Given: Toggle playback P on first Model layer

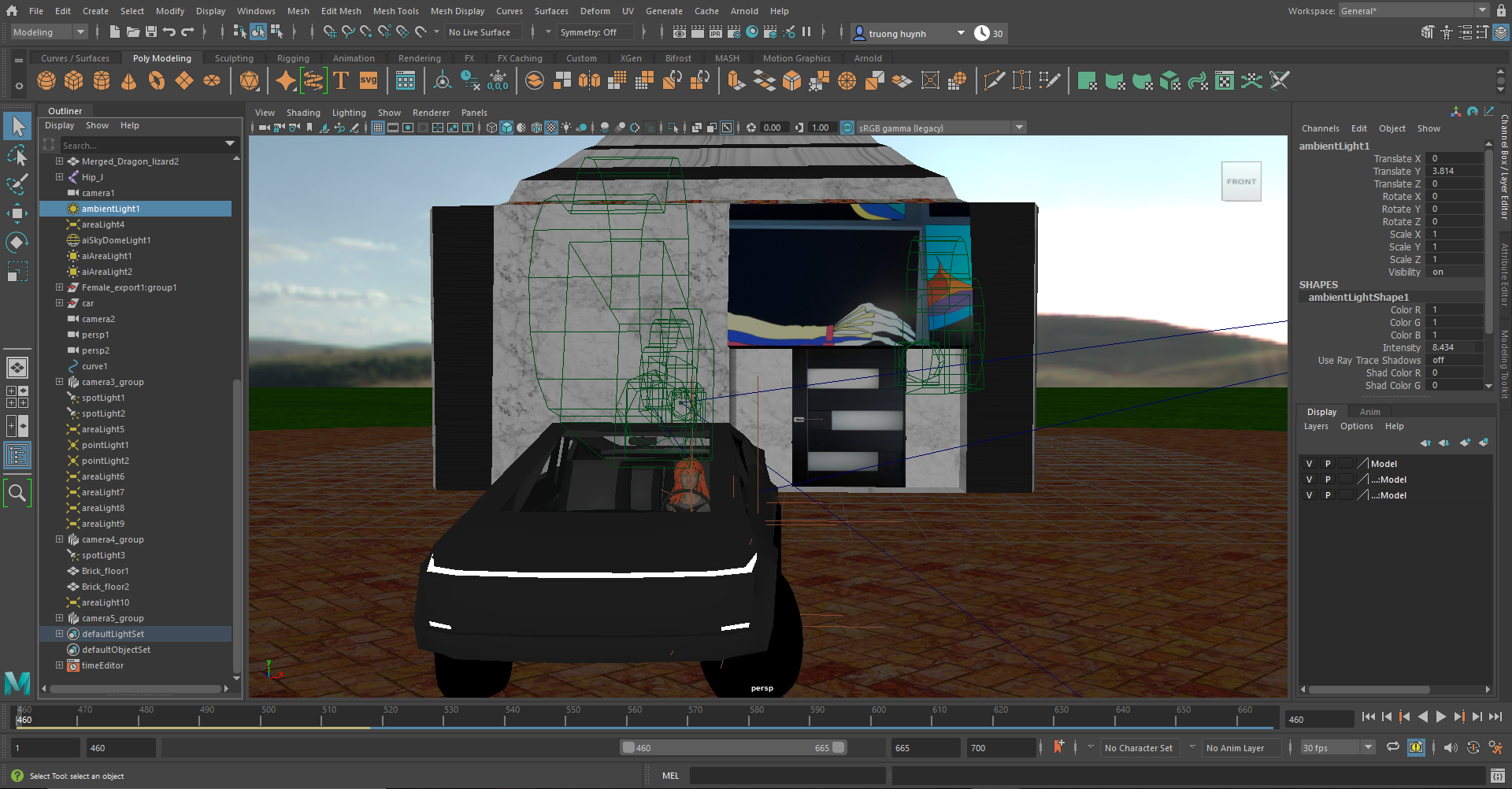Looking at the screenshot, I should 1328,464.
